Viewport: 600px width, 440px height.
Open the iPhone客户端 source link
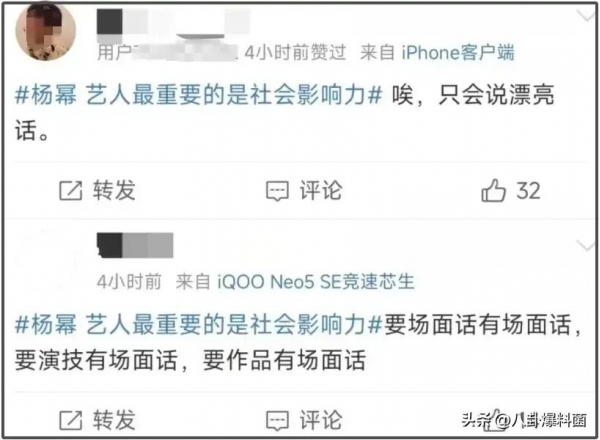pos(458,52)
